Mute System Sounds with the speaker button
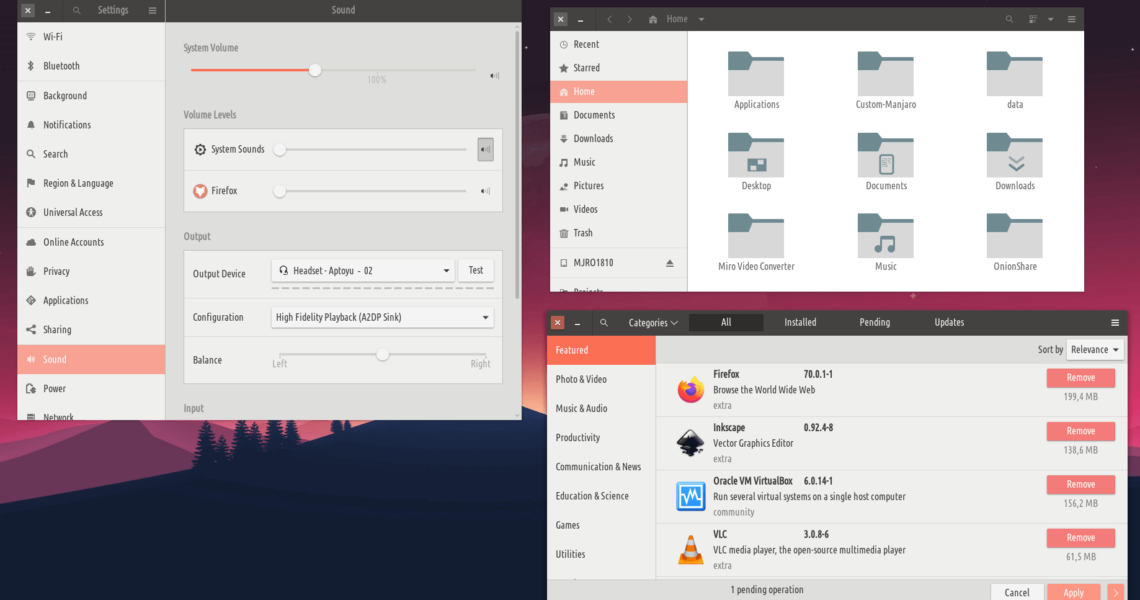The width and height of the screenshot is (1140, 600). [x=485, y=150]
